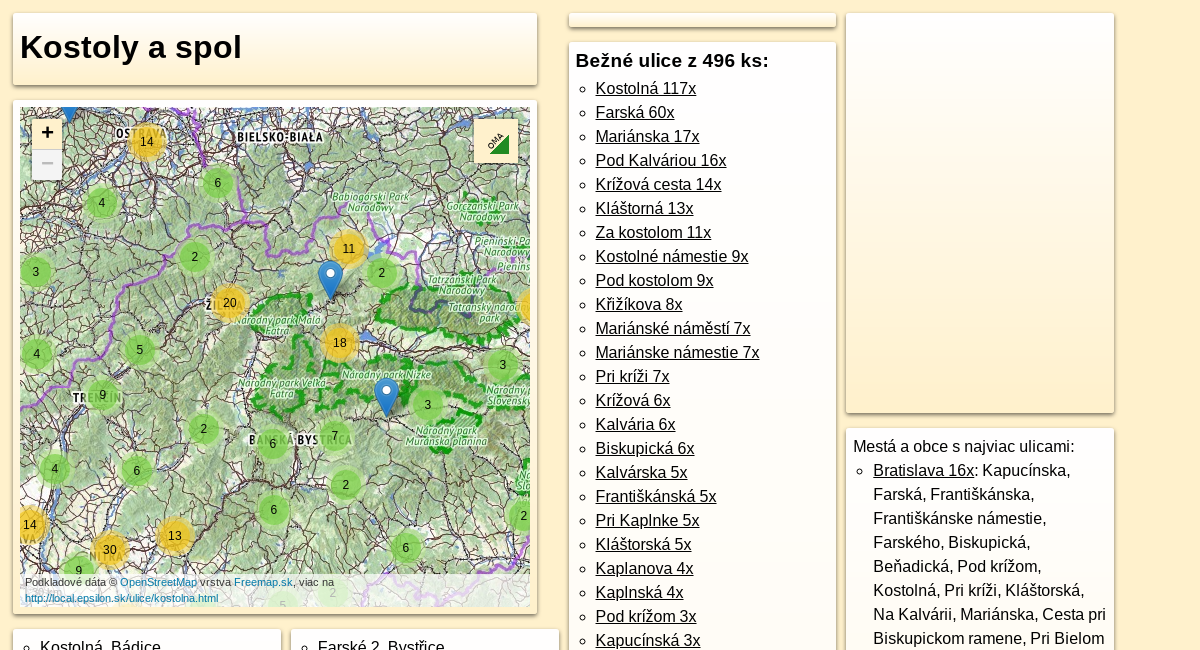Open the Kalvárska 5x link
The image size is (1200, 650).
point(641,472)
